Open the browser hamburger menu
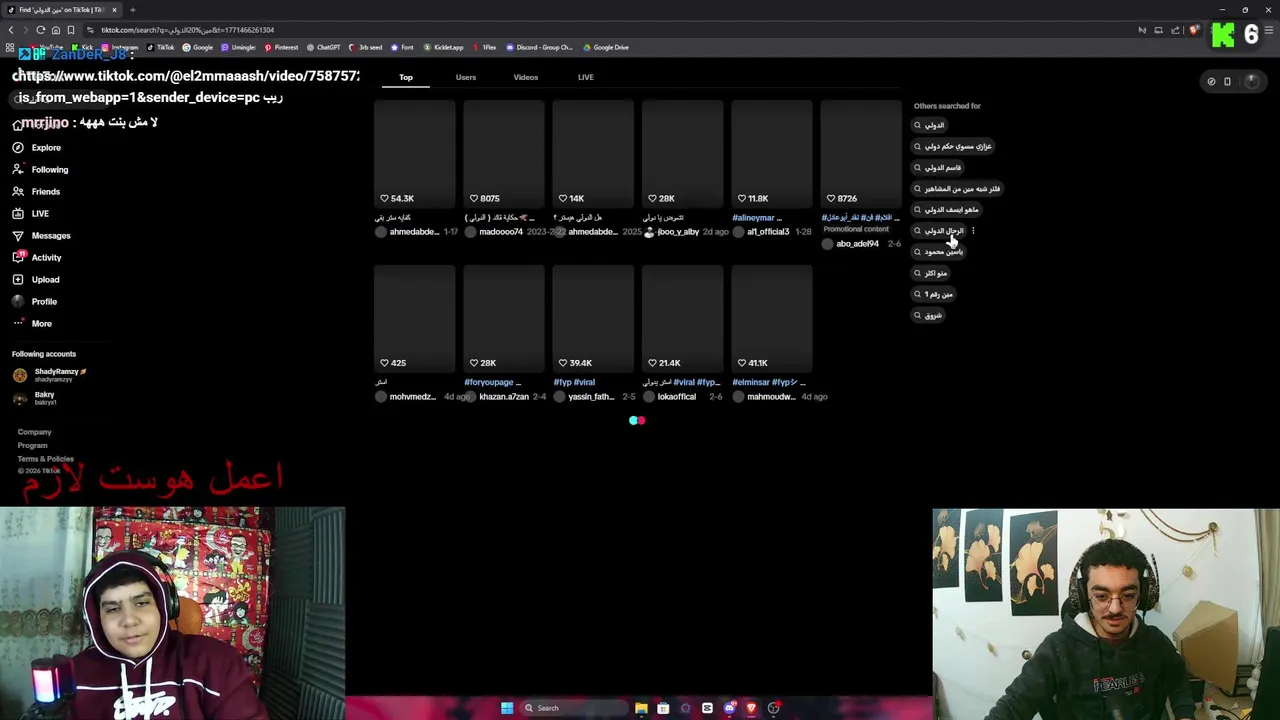The width and height of the screenshot is (1280, 720). pos(1269,30)
